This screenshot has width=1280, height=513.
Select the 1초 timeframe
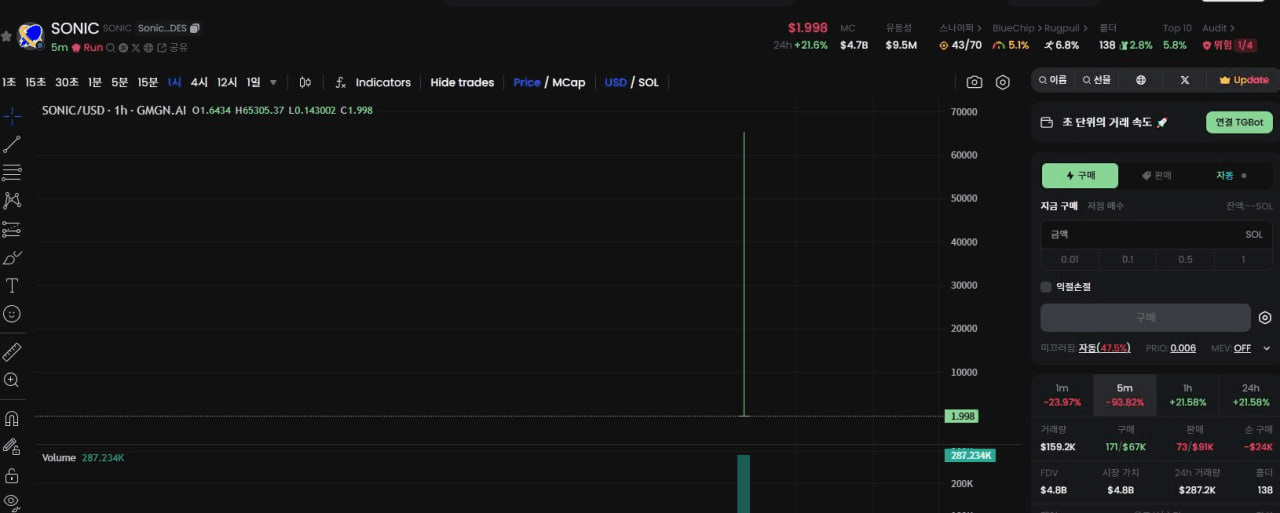(x=9, y=82)
